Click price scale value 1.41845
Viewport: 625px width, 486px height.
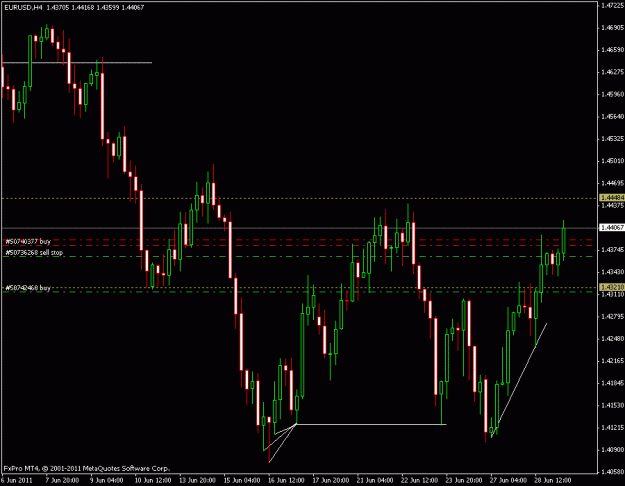pos(612,383)
